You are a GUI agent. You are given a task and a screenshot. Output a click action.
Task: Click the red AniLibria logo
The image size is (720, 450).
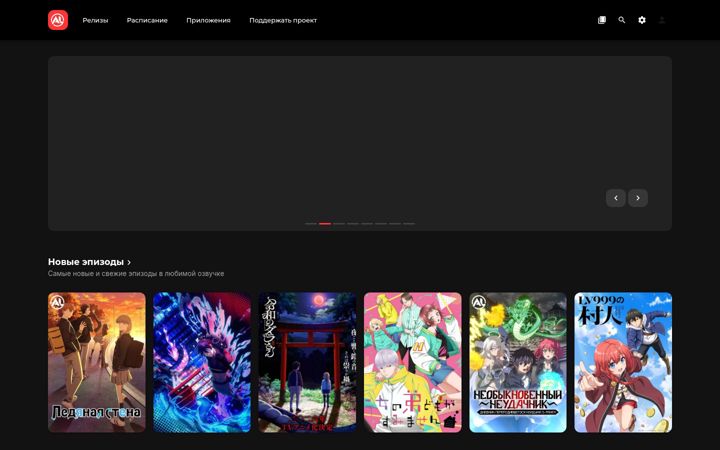point(58,20)
